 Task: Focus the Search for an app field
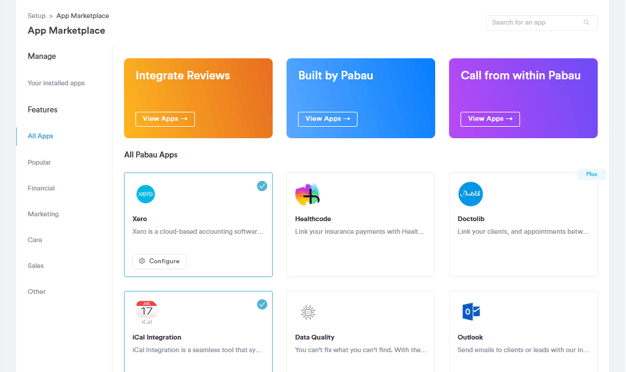[542, 23]
